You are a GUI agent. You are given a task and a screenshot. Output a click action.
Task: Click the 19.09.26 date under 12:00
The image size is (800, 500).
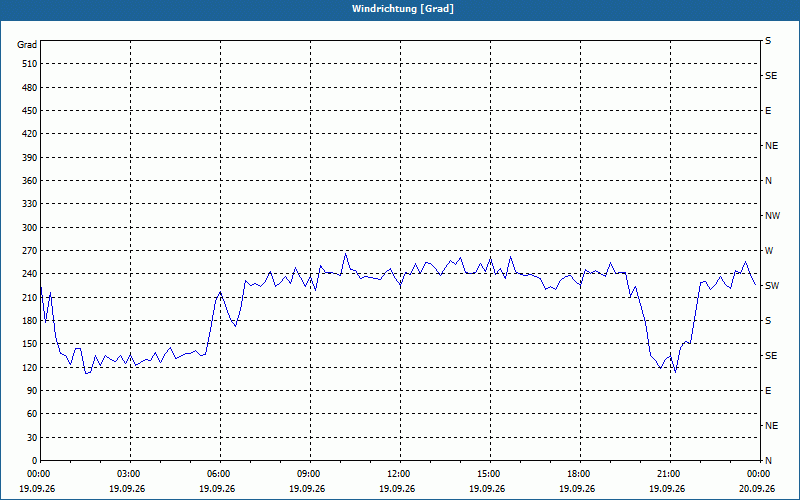pos(397,488)
